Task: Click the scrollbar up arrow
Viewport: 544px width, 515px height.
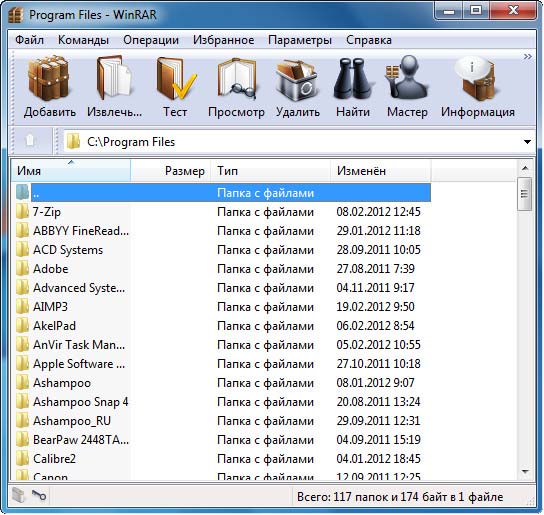Action: point(525,168)
